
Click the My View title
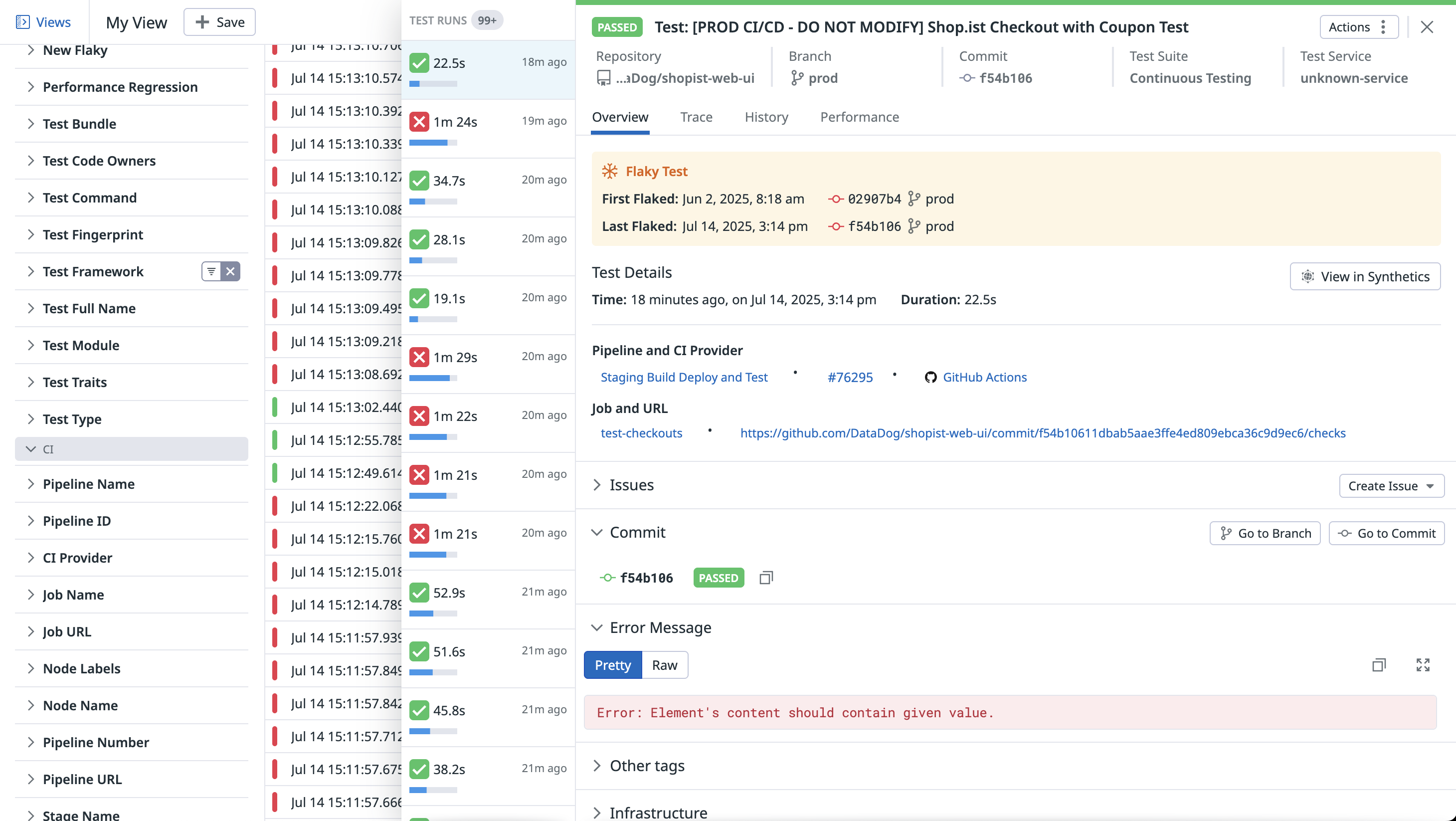click(x=136, y=22)
